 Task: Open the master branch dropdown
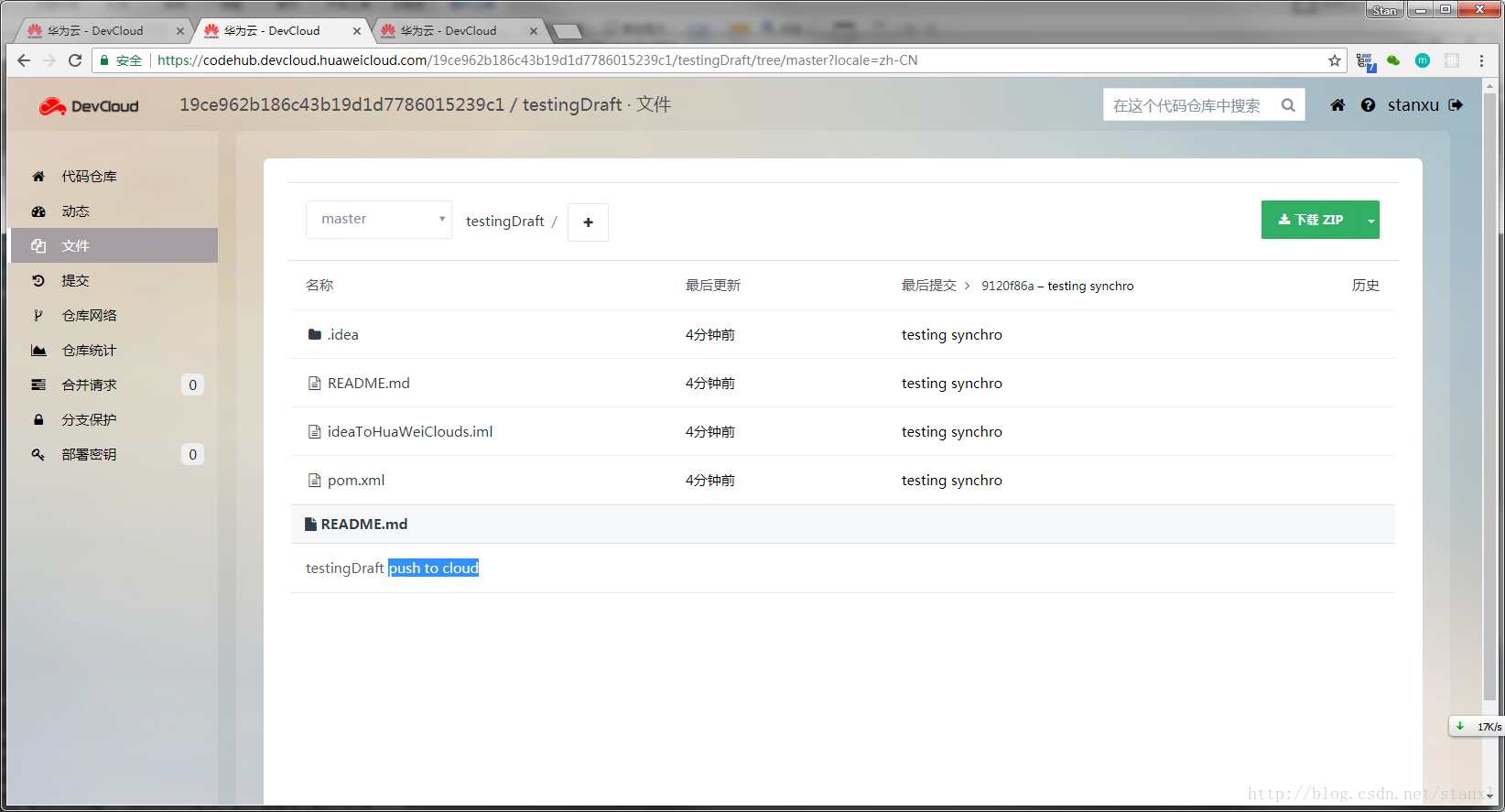379,220
